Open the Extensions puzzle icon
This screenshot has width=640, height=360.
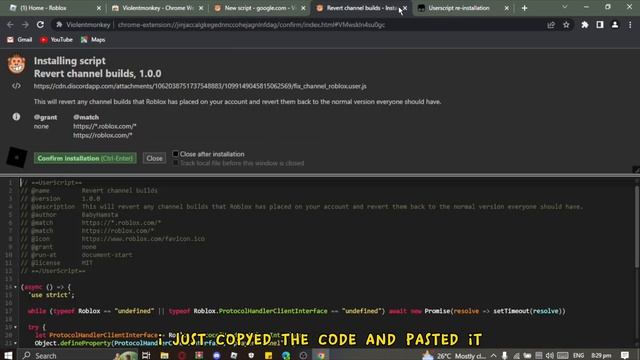pos(585,25)
